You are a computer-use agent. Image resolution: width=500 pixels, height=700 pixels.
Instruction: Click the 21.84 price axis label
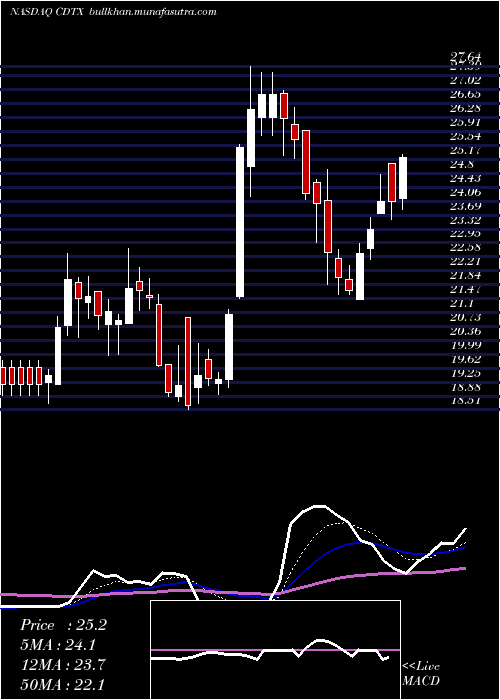[467, 275]
